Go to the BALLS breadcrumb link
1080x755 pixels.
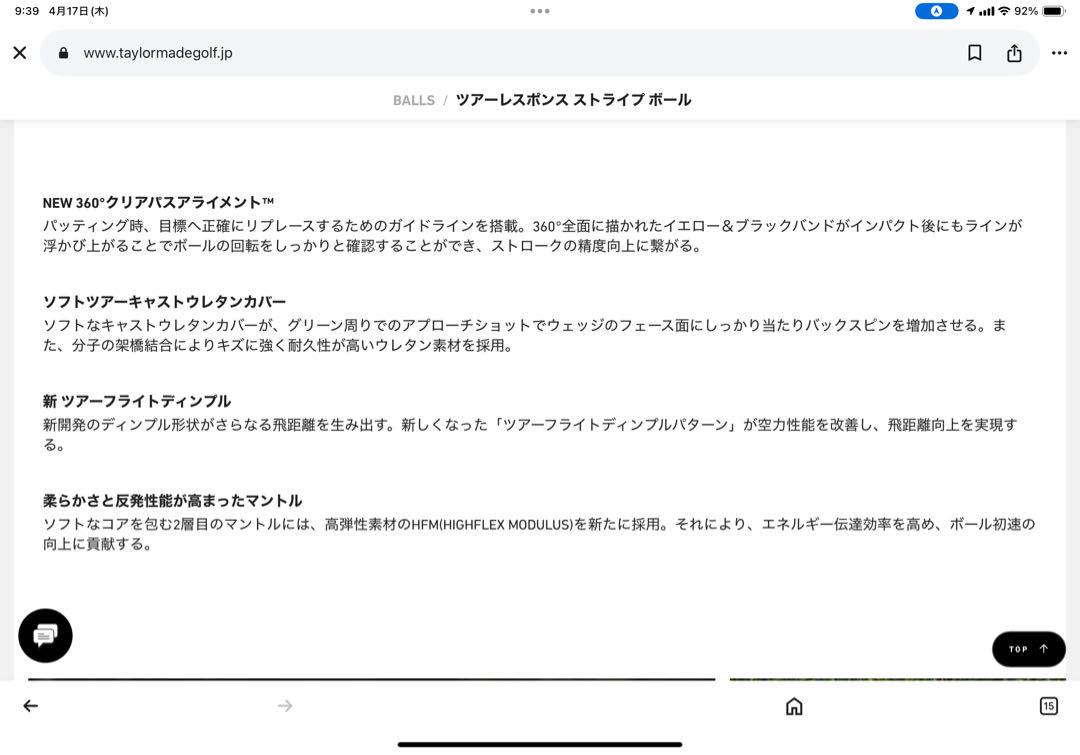coord(414,101)
